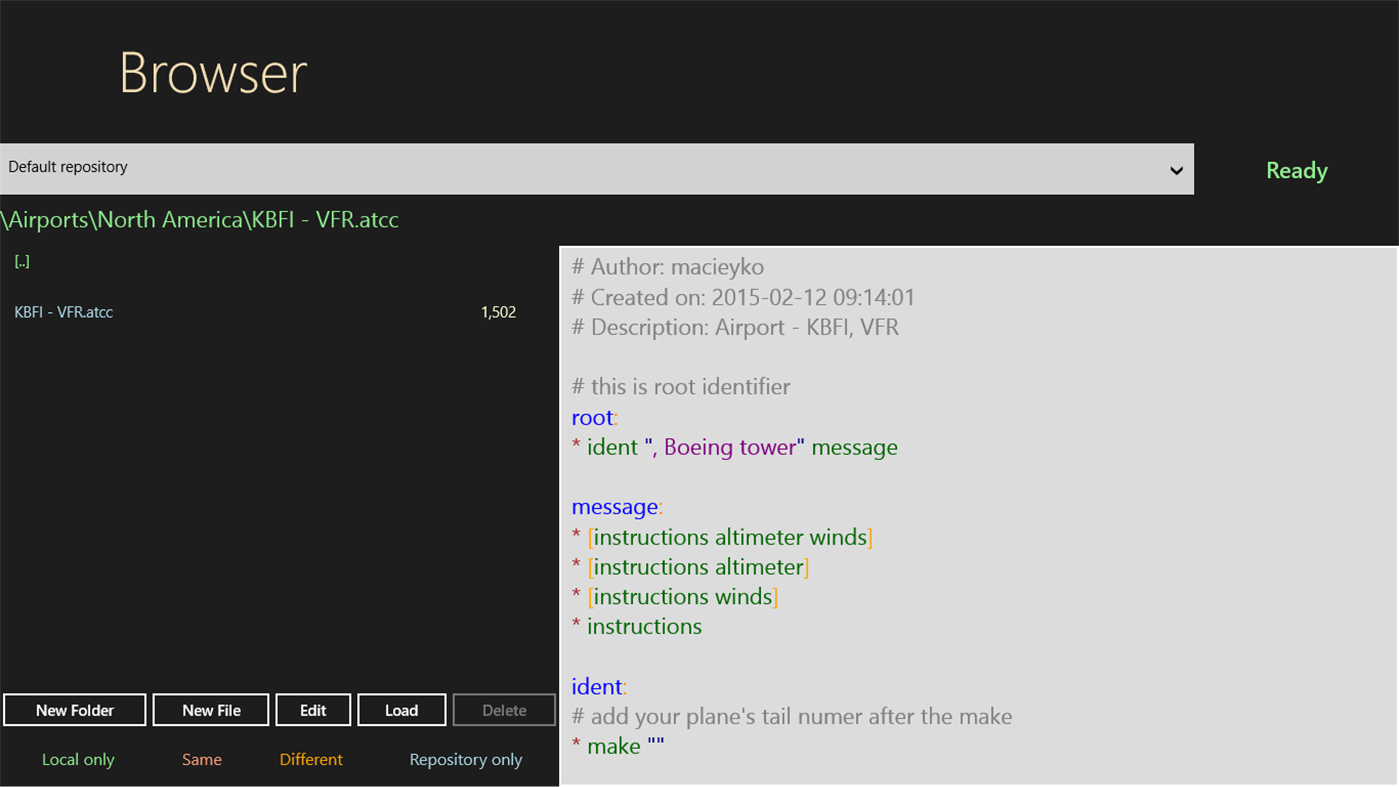Click the Browser page title

pyautogui.click(x=212, y=72)
